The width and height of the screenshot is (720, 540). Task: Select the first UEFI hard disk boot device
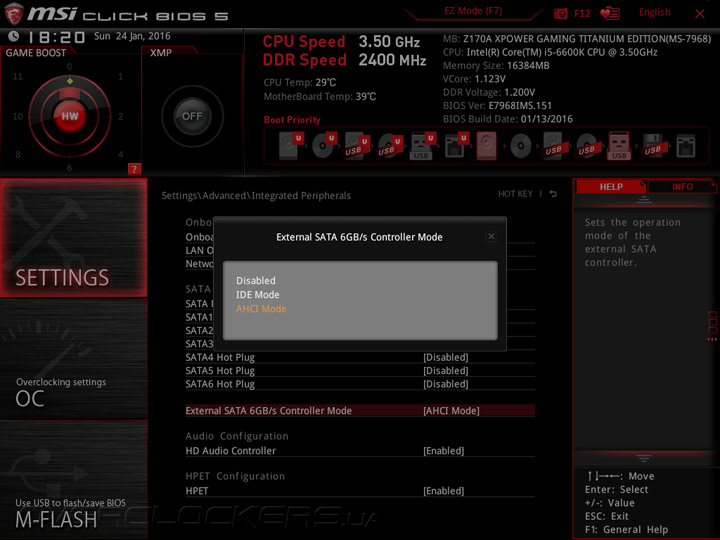tap(291, 146)
